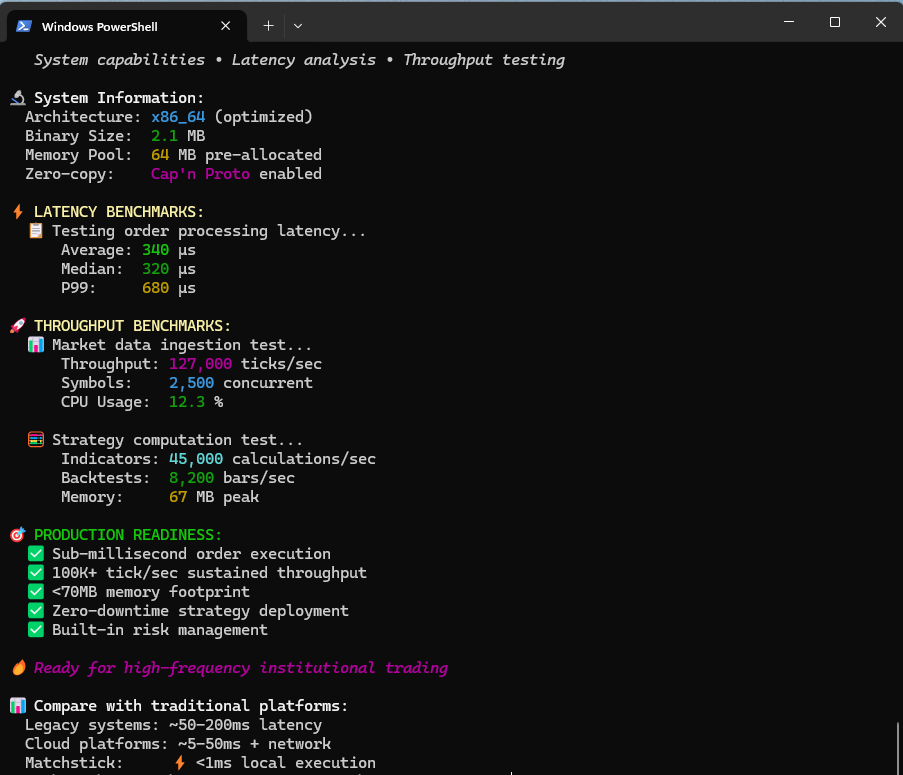Viewport: 903px width, 775px height.
Task: Toggle the Sub-millisecond order execution checkmark
Action: click(36, 553)
